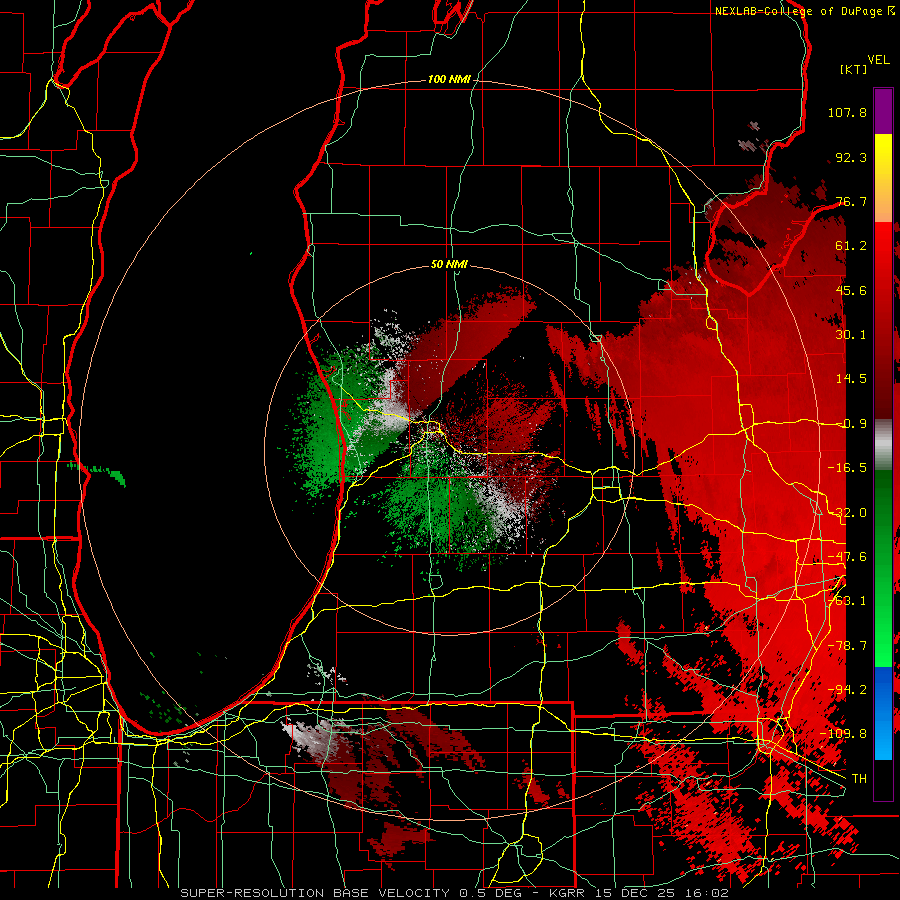Select the 61.2 scale value

click(851, 246)
